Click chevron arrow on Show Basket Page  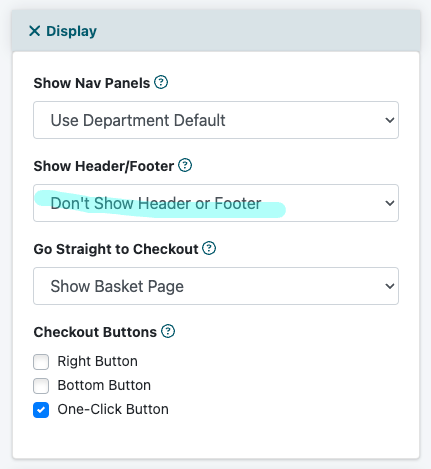pos(390,286)
